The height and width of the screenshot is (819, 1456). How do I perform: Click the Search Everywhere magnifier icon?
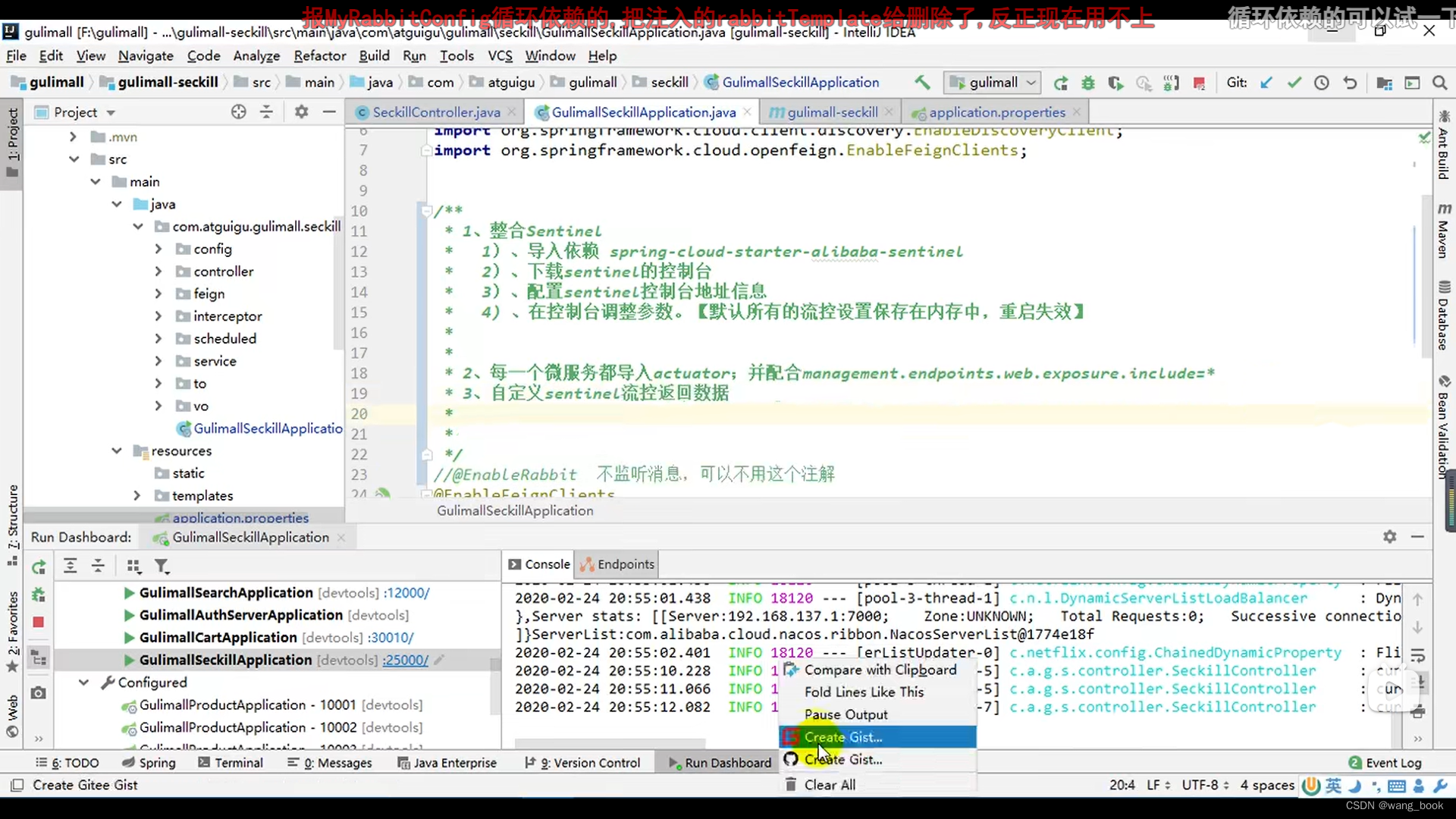[1439, 83]
